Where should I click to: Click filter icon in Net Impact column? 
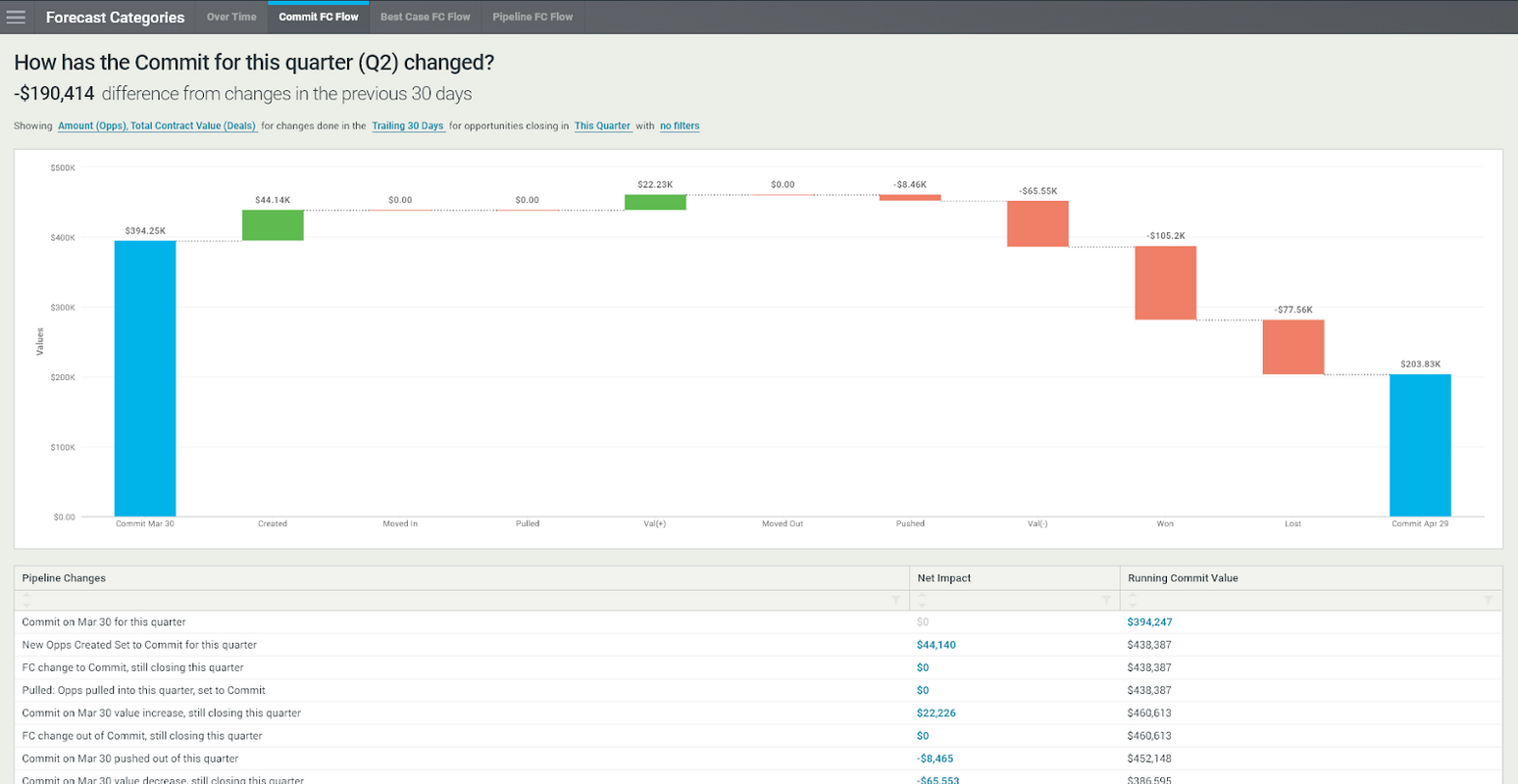1106,600
